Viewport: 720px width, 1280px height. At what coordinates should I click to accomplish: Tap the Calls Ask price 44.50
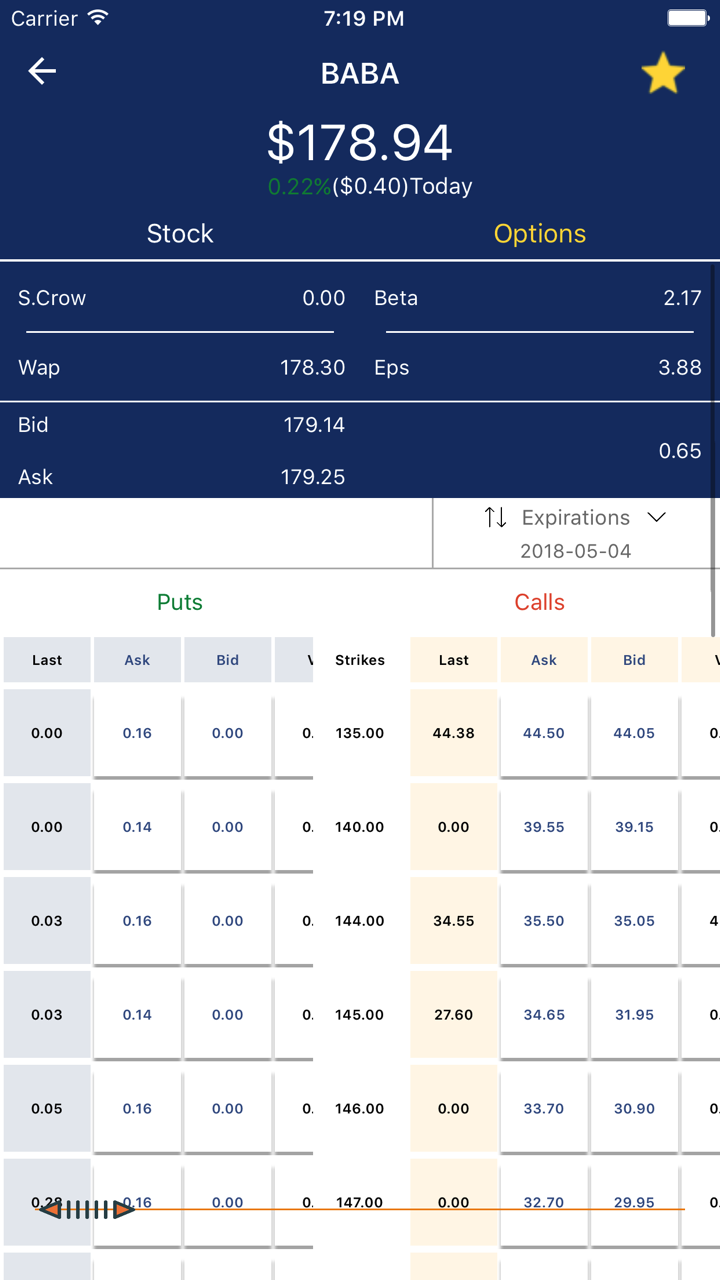544,733
